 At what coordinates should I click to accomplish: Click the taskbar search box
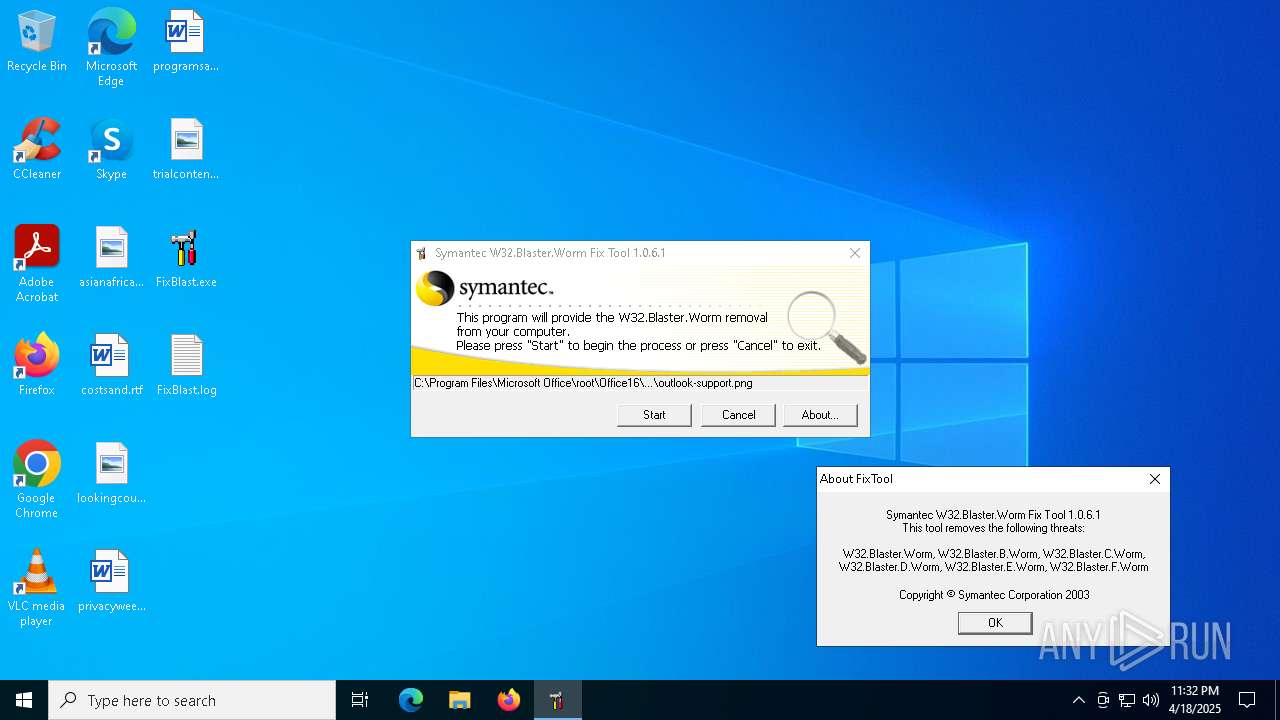click(192, 700)
